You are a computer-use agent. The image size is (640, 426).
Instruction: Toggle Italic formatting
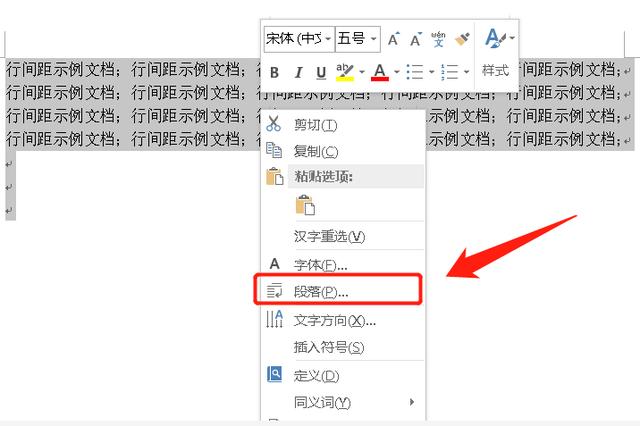298,73
